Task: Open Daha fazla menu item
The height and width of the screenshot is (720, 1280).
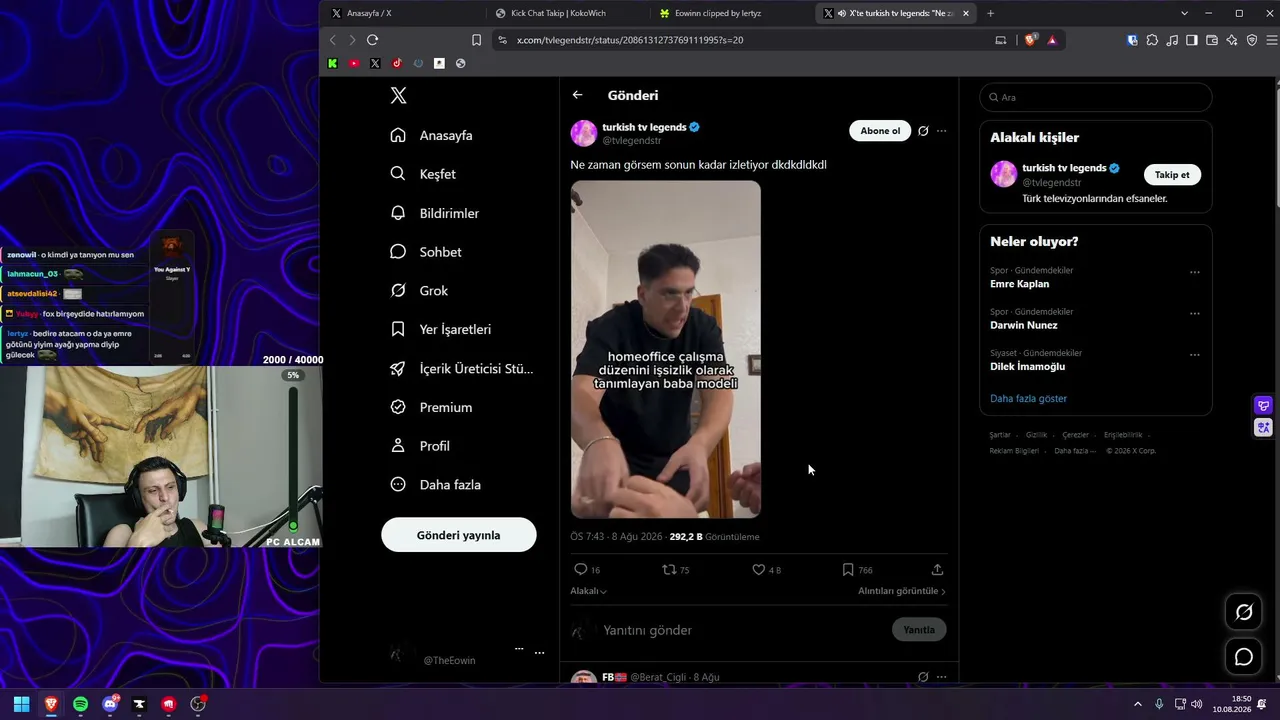Action: point(436,485)
